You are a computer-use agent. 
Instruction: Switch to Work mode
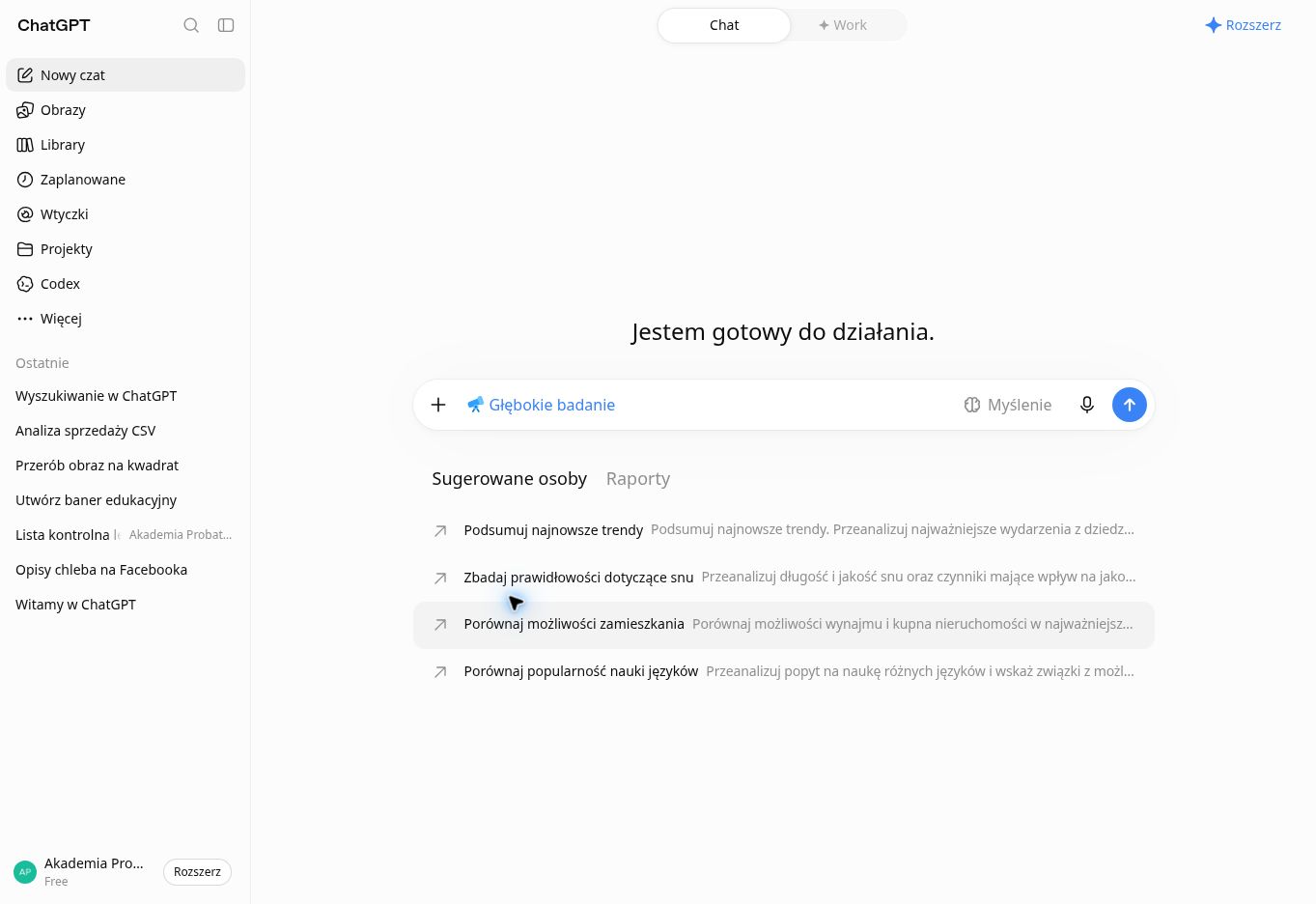(x=843, y=25)
